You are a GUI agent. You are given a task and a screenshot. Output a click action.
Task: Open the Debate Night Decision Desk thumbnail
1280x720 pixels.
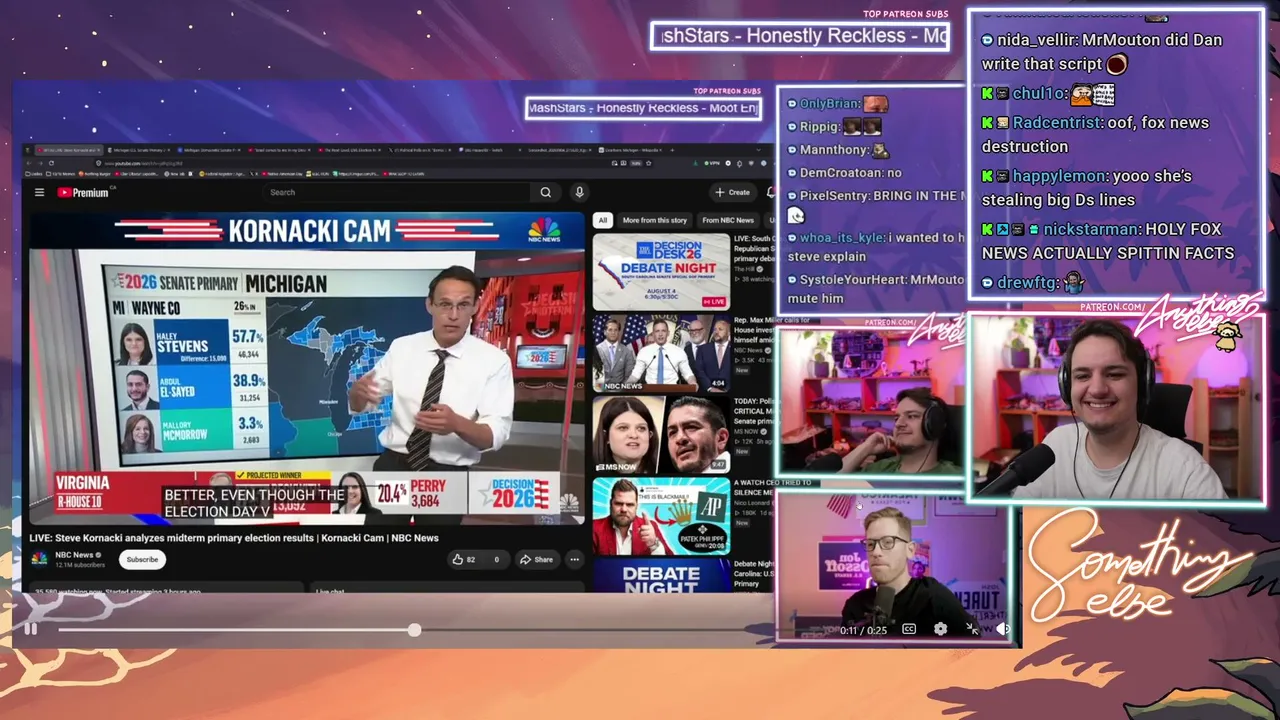[x=661, y=271]
